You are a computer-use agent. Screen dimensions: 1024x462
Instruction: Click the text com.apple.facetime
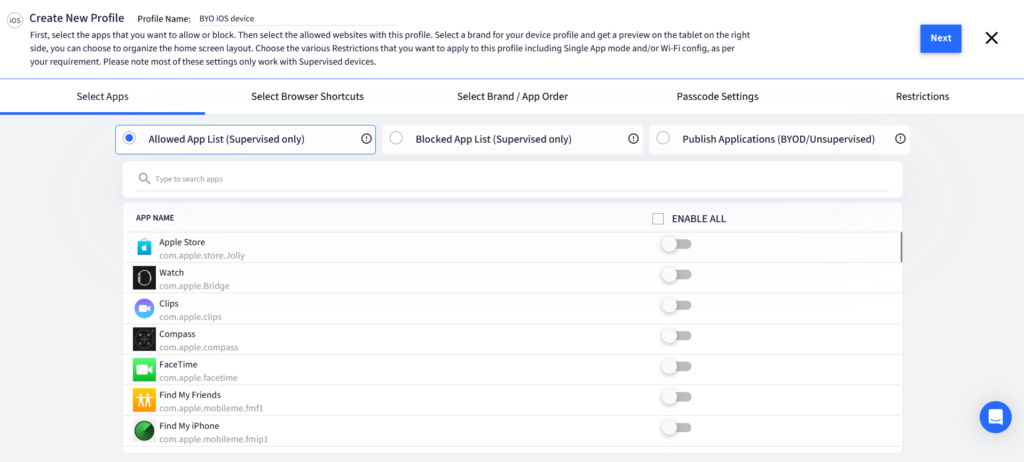pos(199,378)
